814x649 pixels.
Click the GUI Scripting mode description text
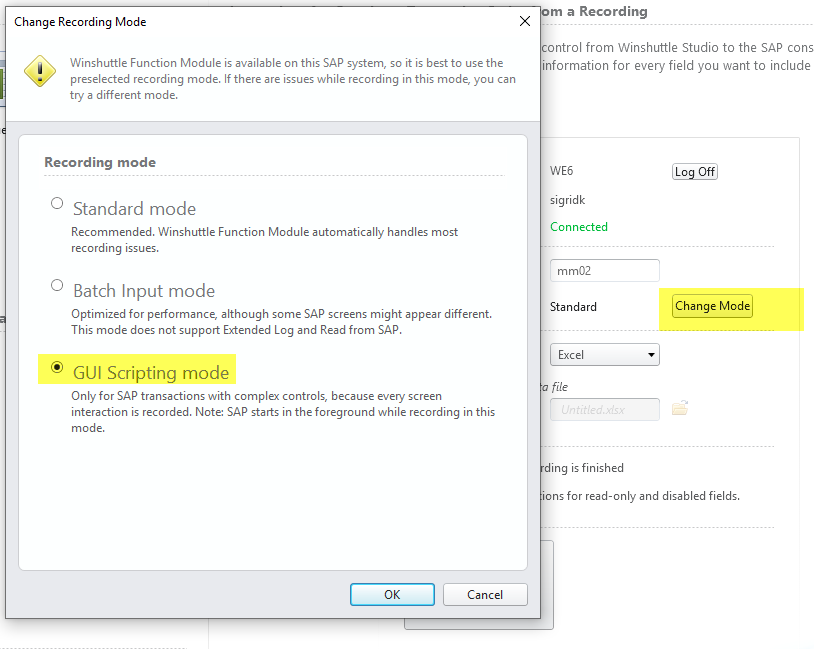click(283, 412)
